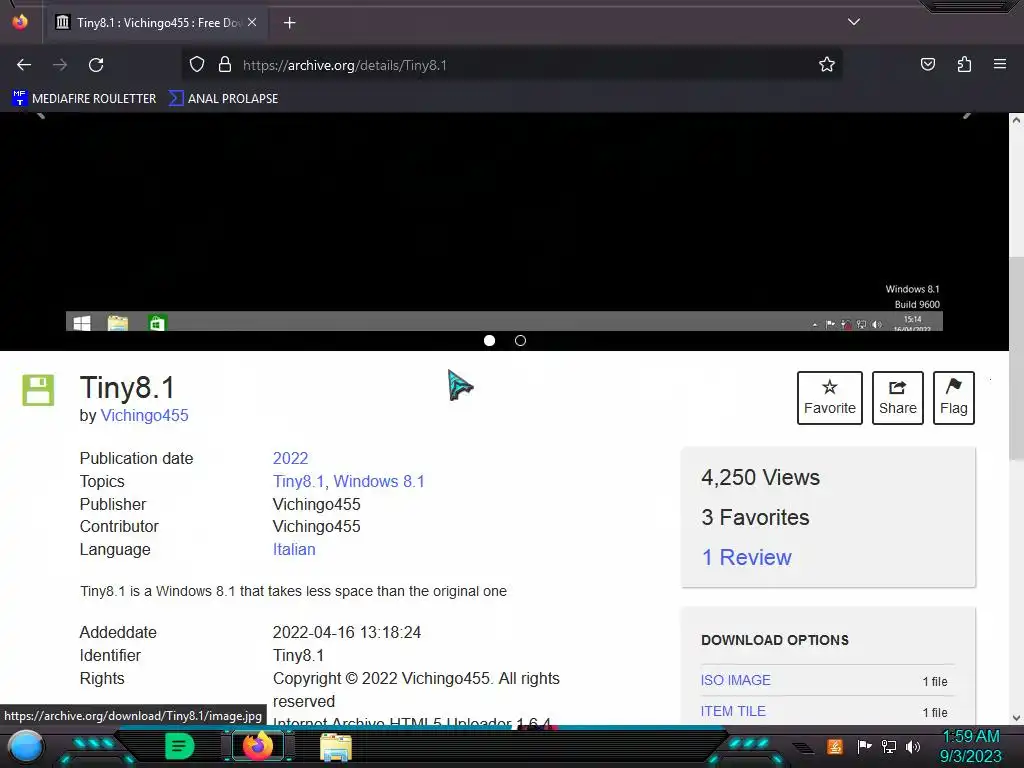Open the Start orb on taskbar
Image resolution: width=1024 pixels, height=768 pixels.
pyautogui.click(x=26, y=746)
